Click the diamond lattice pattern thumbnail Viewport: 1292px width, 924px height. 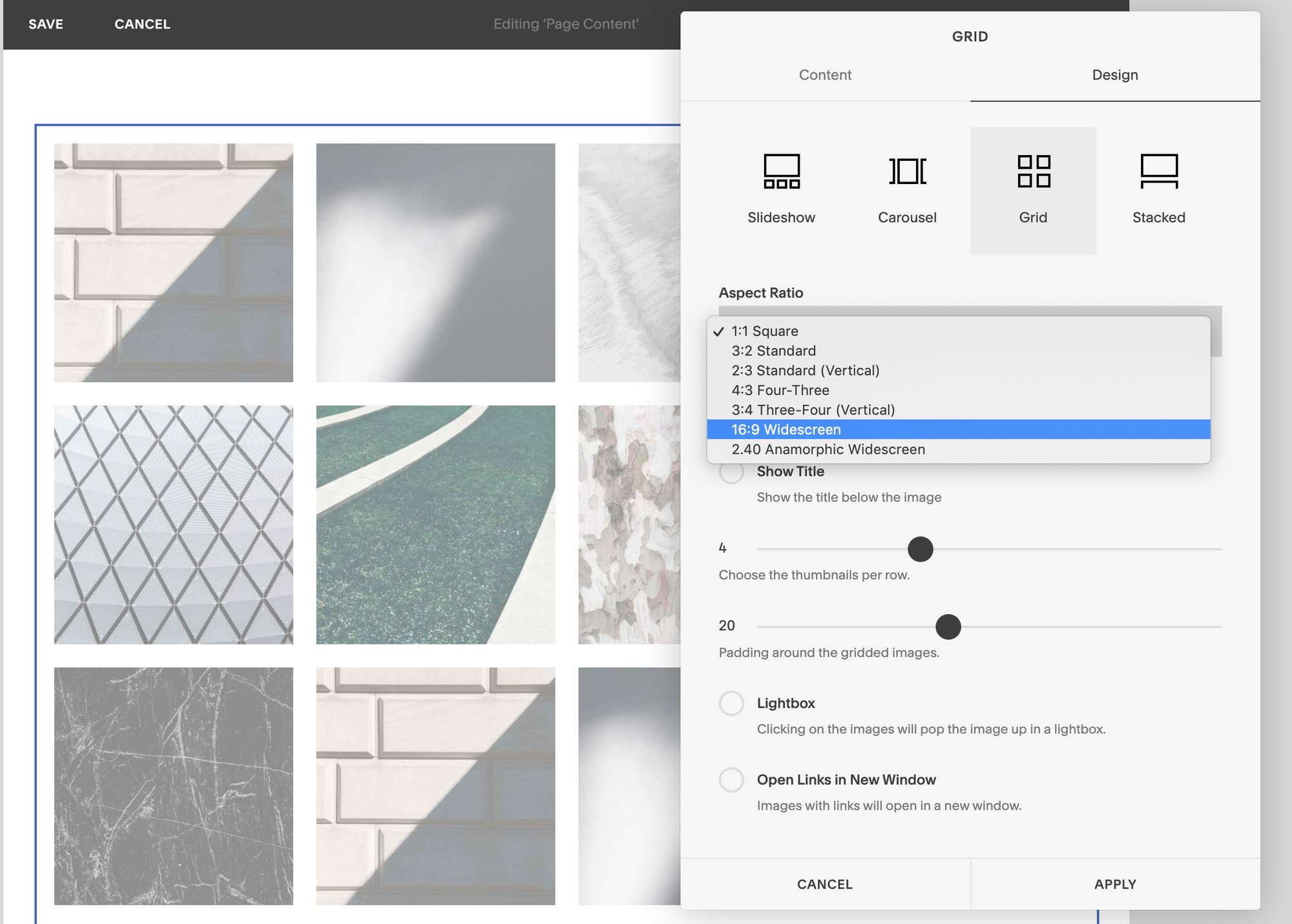(173, 524)
